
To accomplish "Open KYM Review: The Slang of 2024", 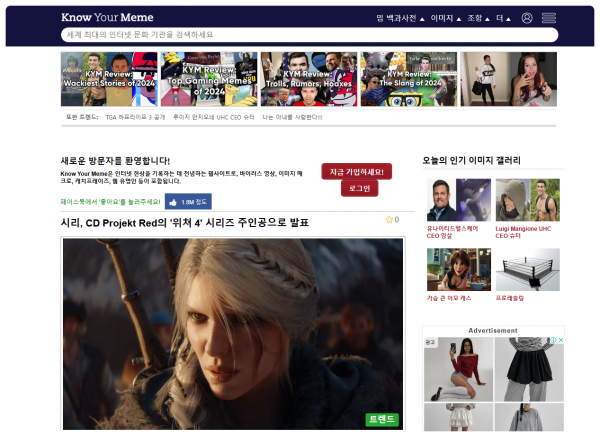I will (x=409, y=79).
